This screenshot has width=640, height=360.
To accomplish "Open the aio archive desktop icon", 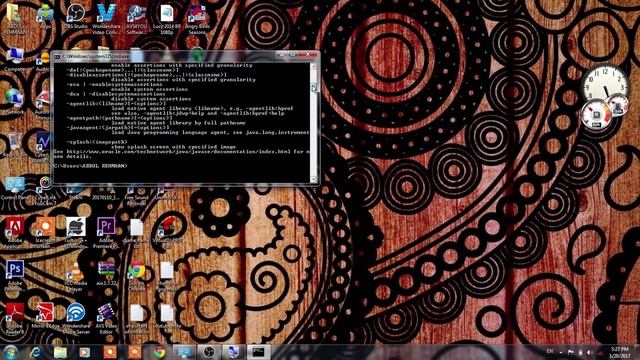I will pos(106,273).
